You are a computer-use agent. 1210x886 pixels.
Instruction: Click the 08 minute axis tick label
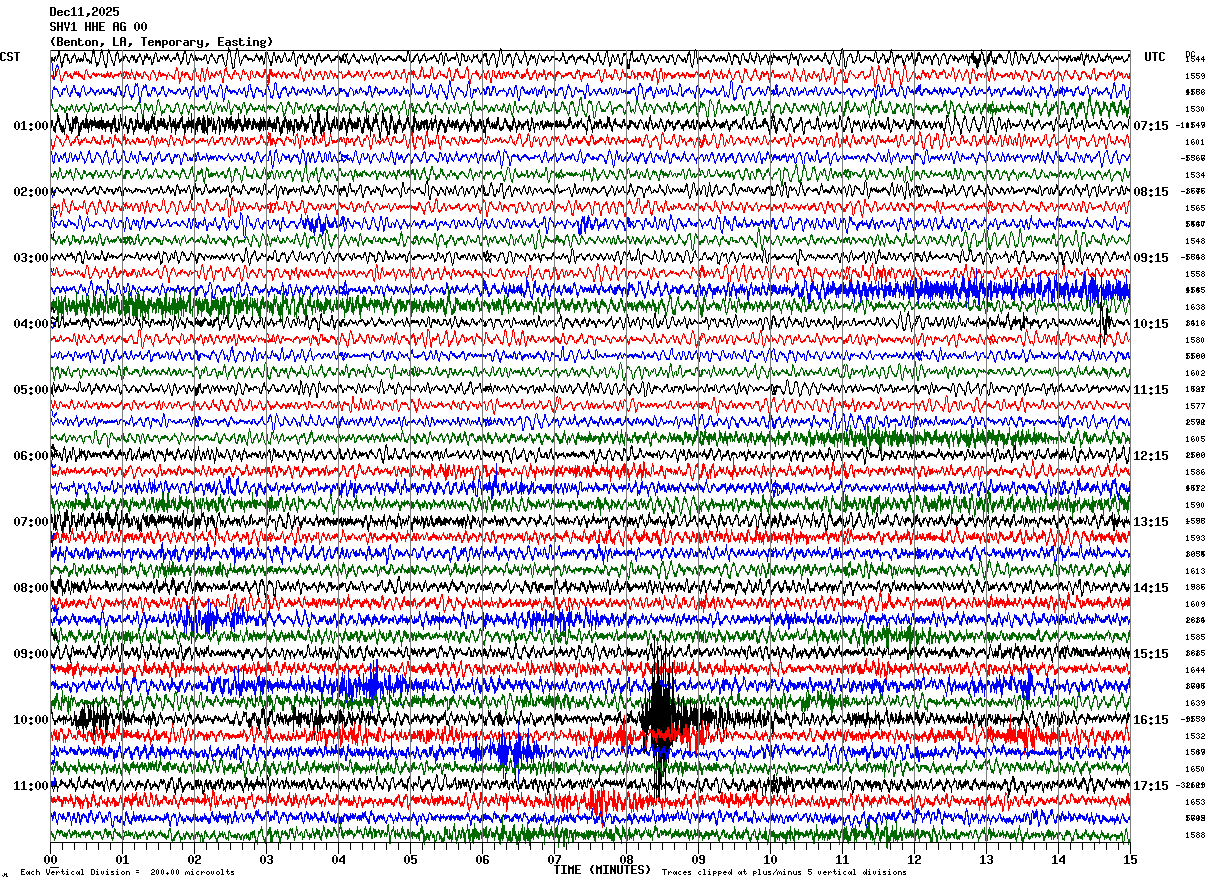point(626,859)
